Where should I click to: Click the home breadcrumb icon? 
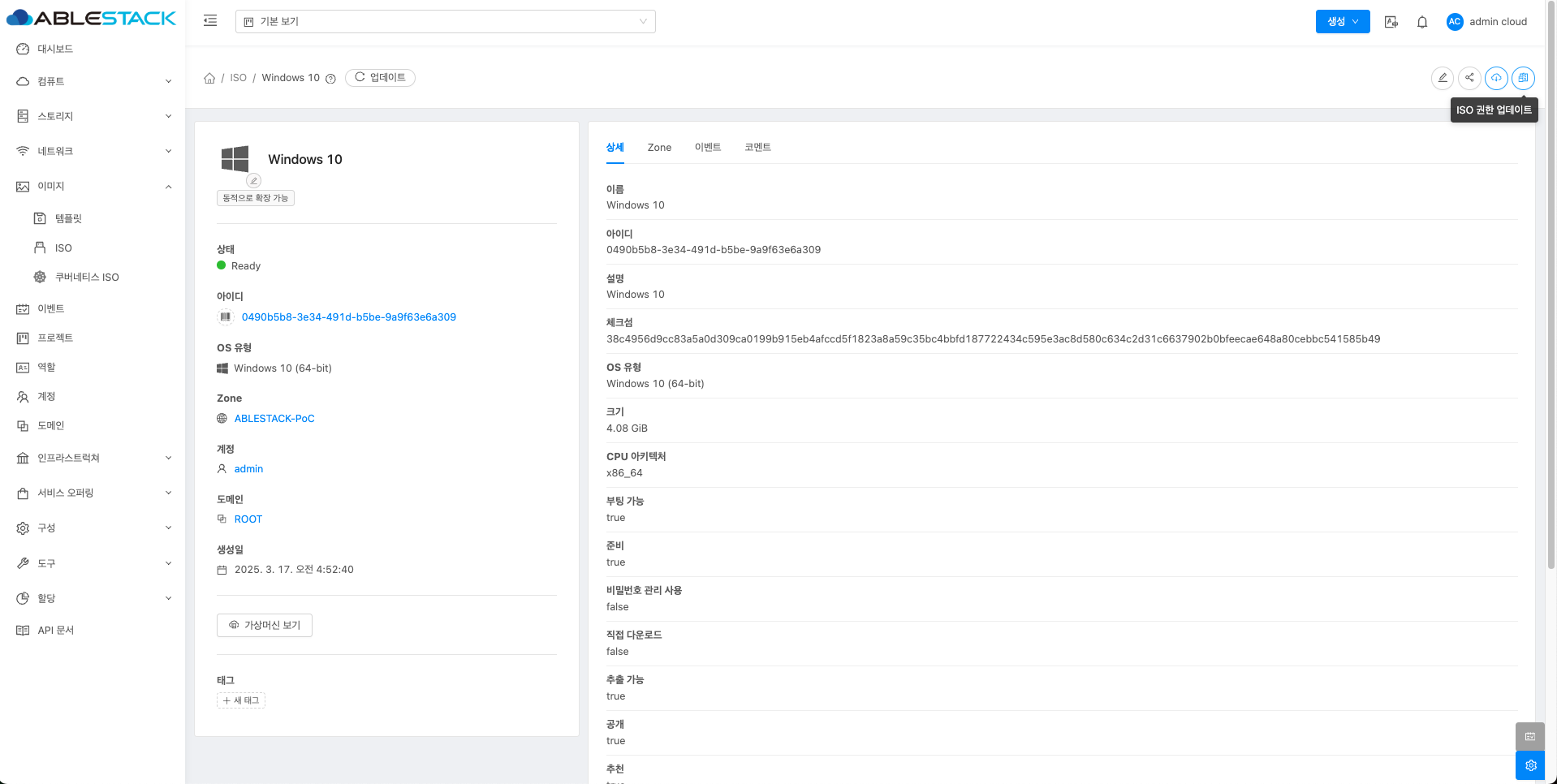coord(209,78)
